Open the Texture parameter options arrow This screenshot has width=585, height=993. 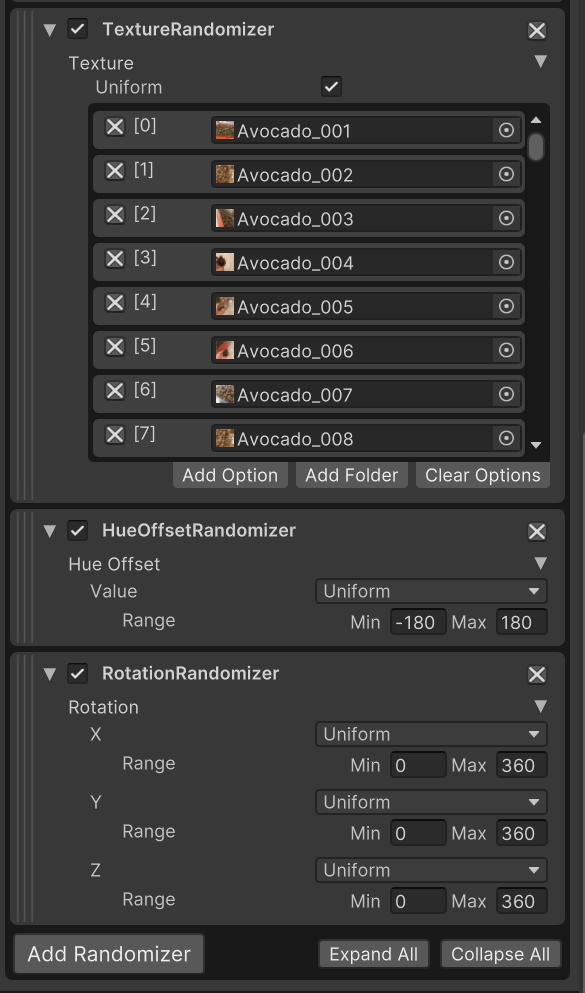(540, 61)
